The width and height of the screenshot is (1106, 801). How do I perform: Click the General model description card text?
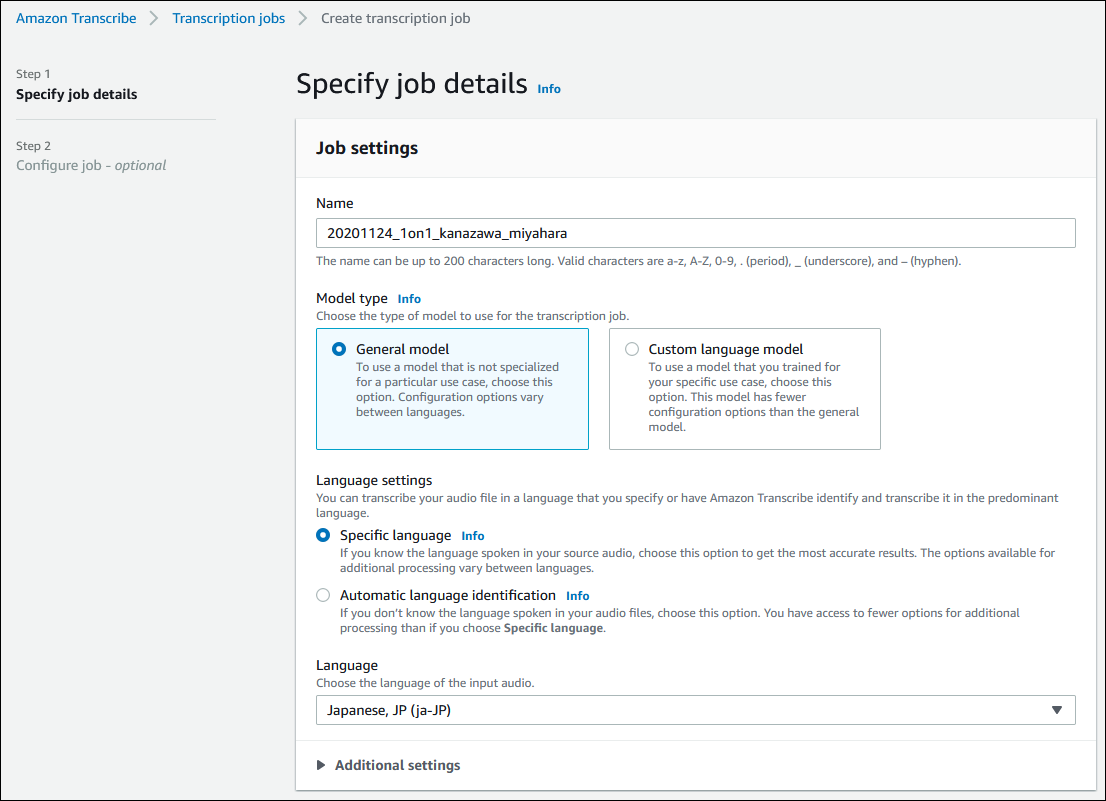(457, 389)
